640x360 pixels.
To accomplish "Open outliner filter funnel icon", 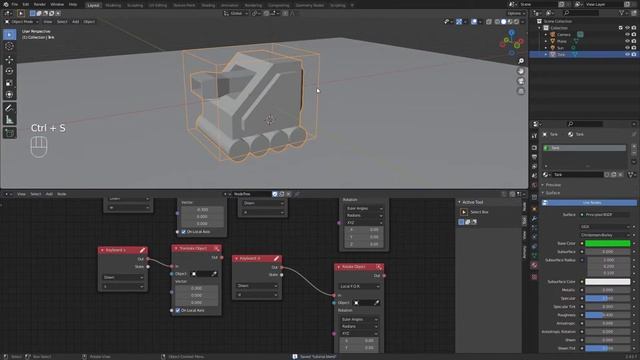I will (622, 13).
